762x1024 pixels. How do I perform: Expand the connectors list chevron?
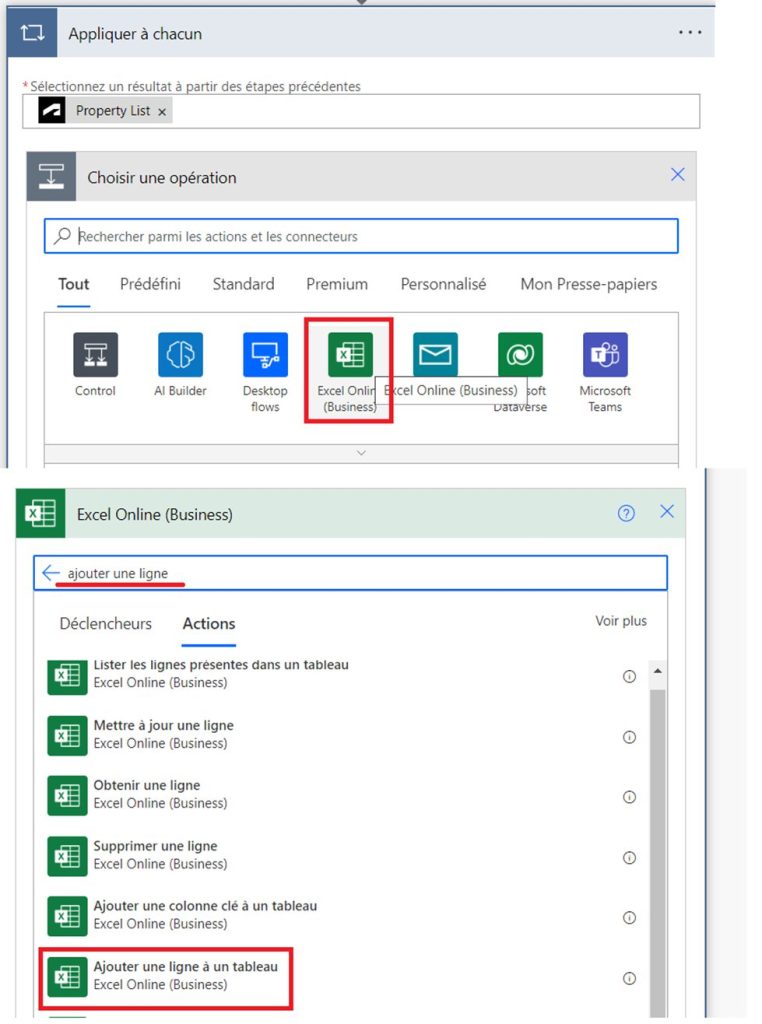point(361,453)
